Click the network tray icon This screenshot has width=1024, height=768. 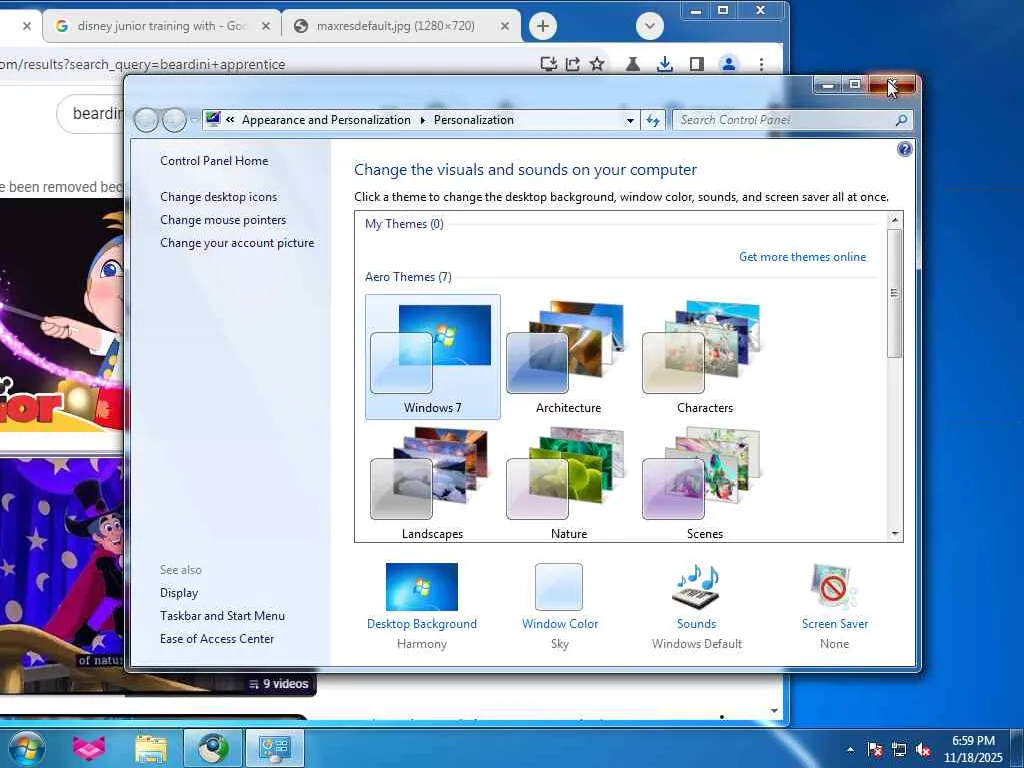point(899,749)
